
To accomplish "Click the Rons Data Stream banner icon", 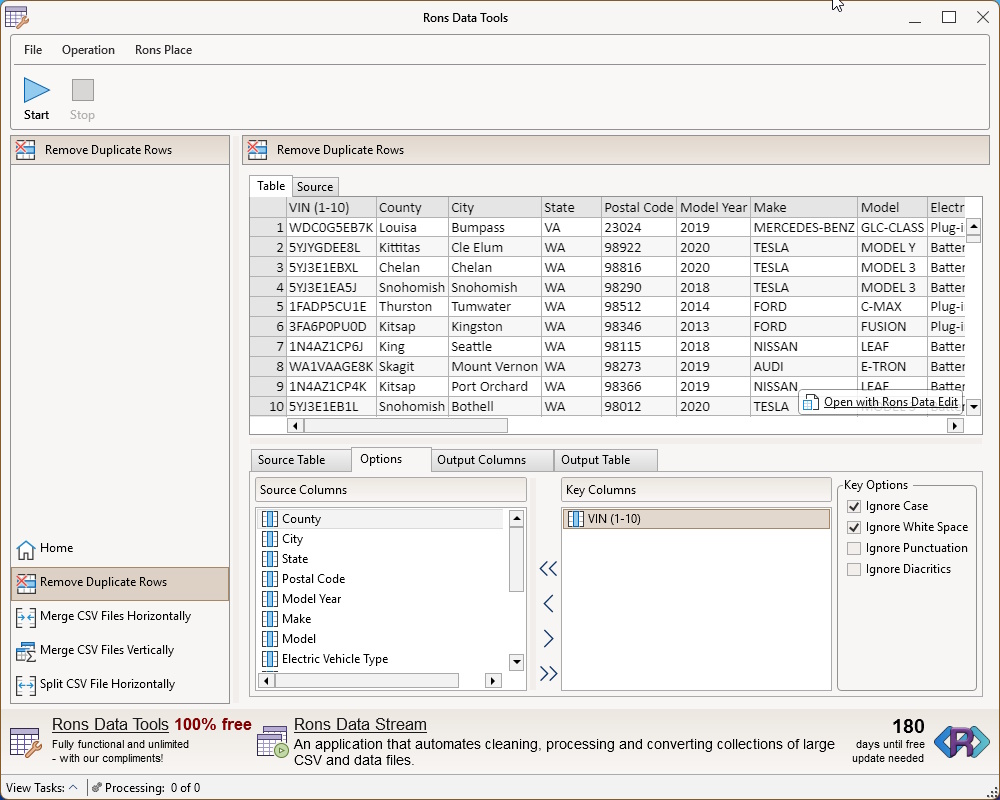I will point(273,742).
